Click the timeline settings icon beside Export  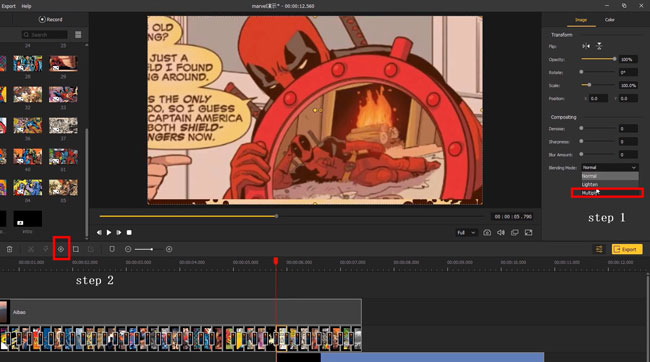coord(599,249)
